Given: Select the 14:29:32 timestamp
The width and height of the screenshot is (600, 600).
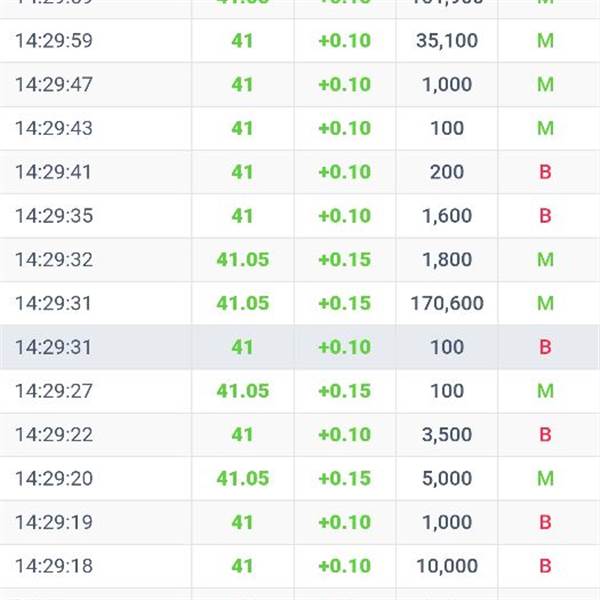Looking at the screenshot, I should [x=54, y=260].
